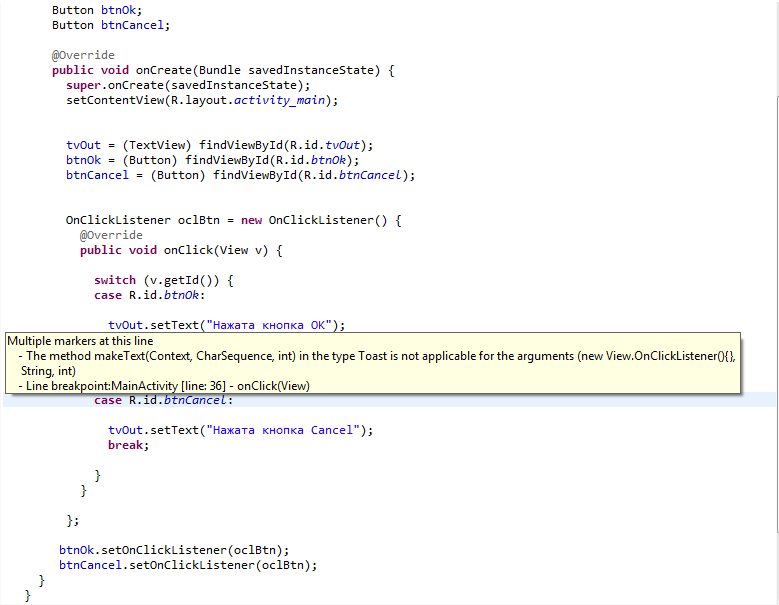Place cursor on super.onCreate(savedInstanceState) line
Viewport: 779px width, 605px height.
point(188,85)
